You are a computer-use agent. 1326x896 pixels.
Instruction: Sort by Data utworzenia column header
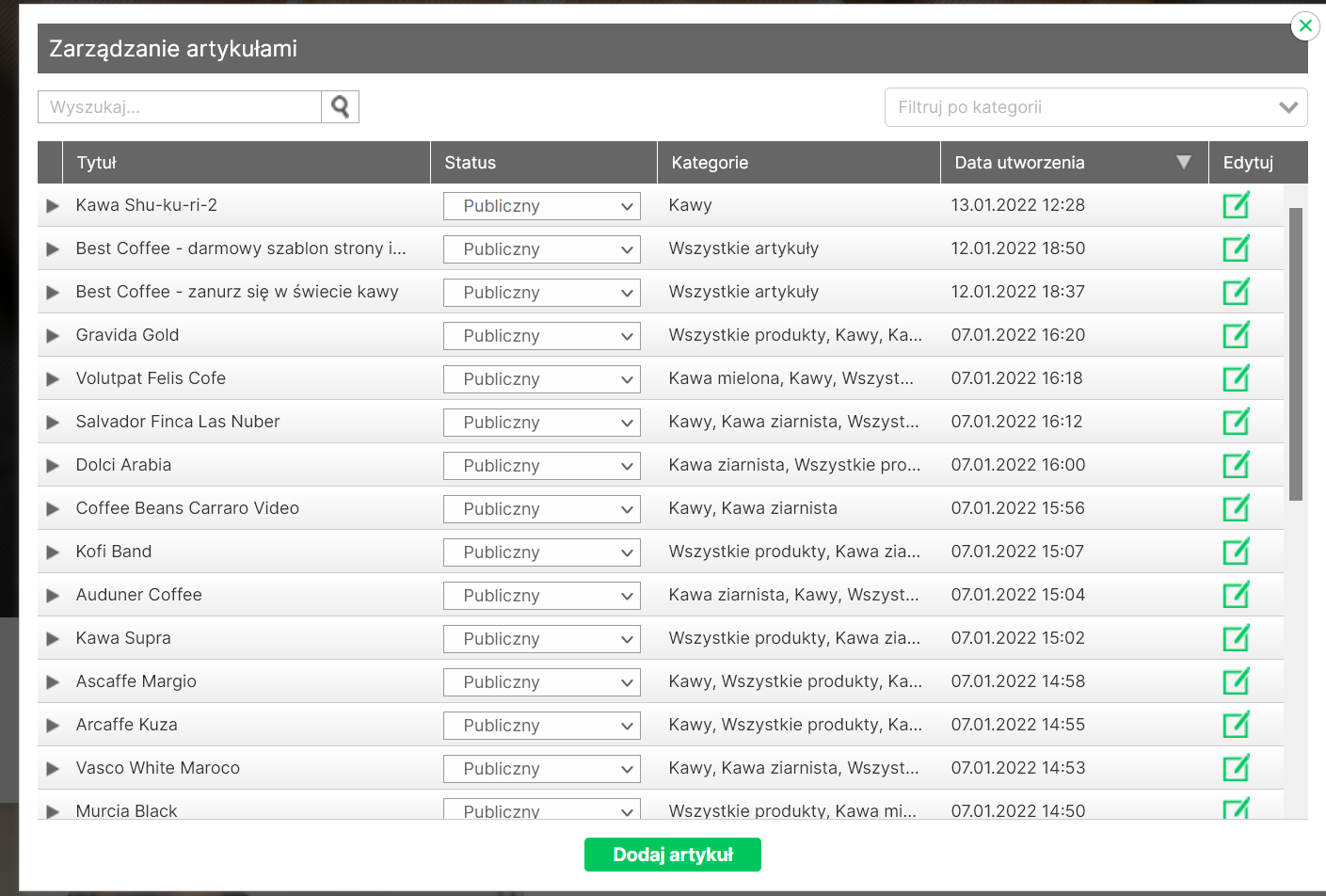tap(1075, 162)
